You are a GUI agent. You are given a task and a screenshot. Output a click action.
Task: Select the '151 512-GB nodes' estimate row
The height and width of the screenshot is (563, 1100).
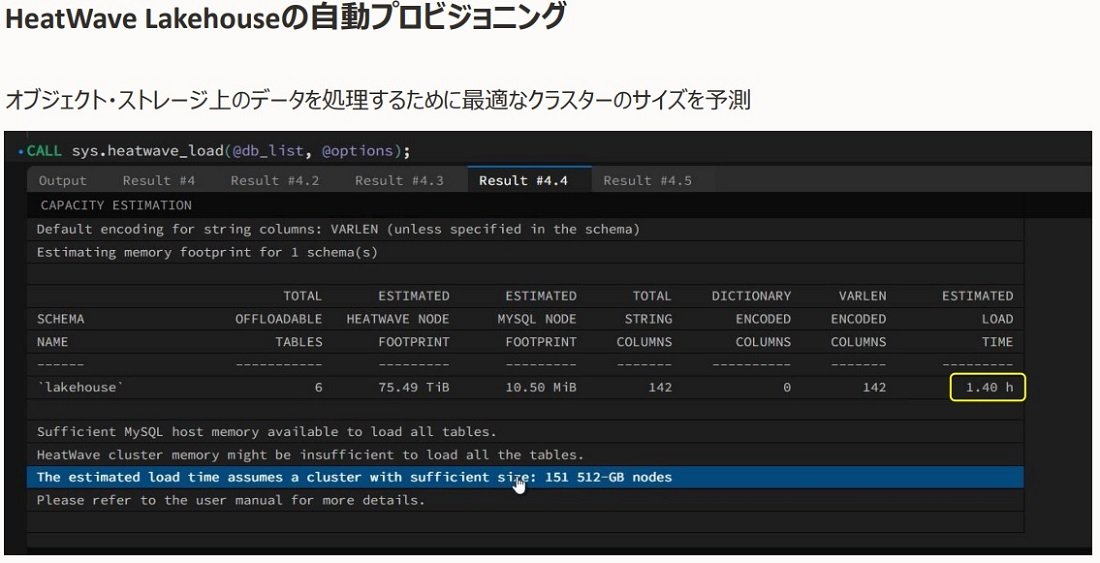pos(525,477)
